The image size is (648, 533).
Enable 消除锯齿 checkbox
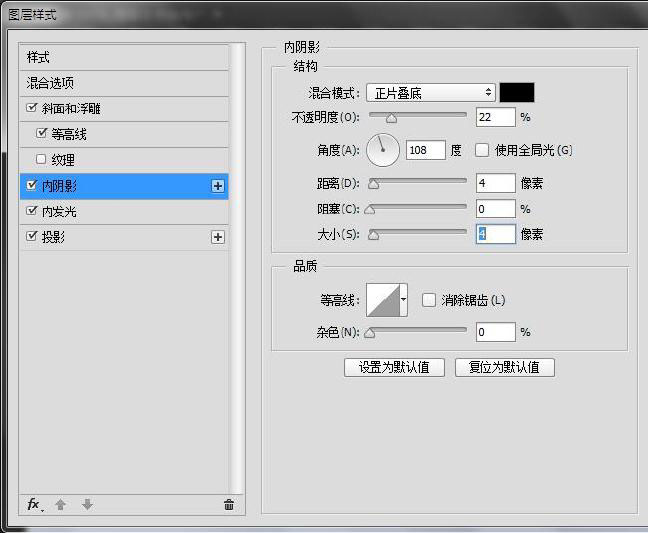tap(429, 300)
